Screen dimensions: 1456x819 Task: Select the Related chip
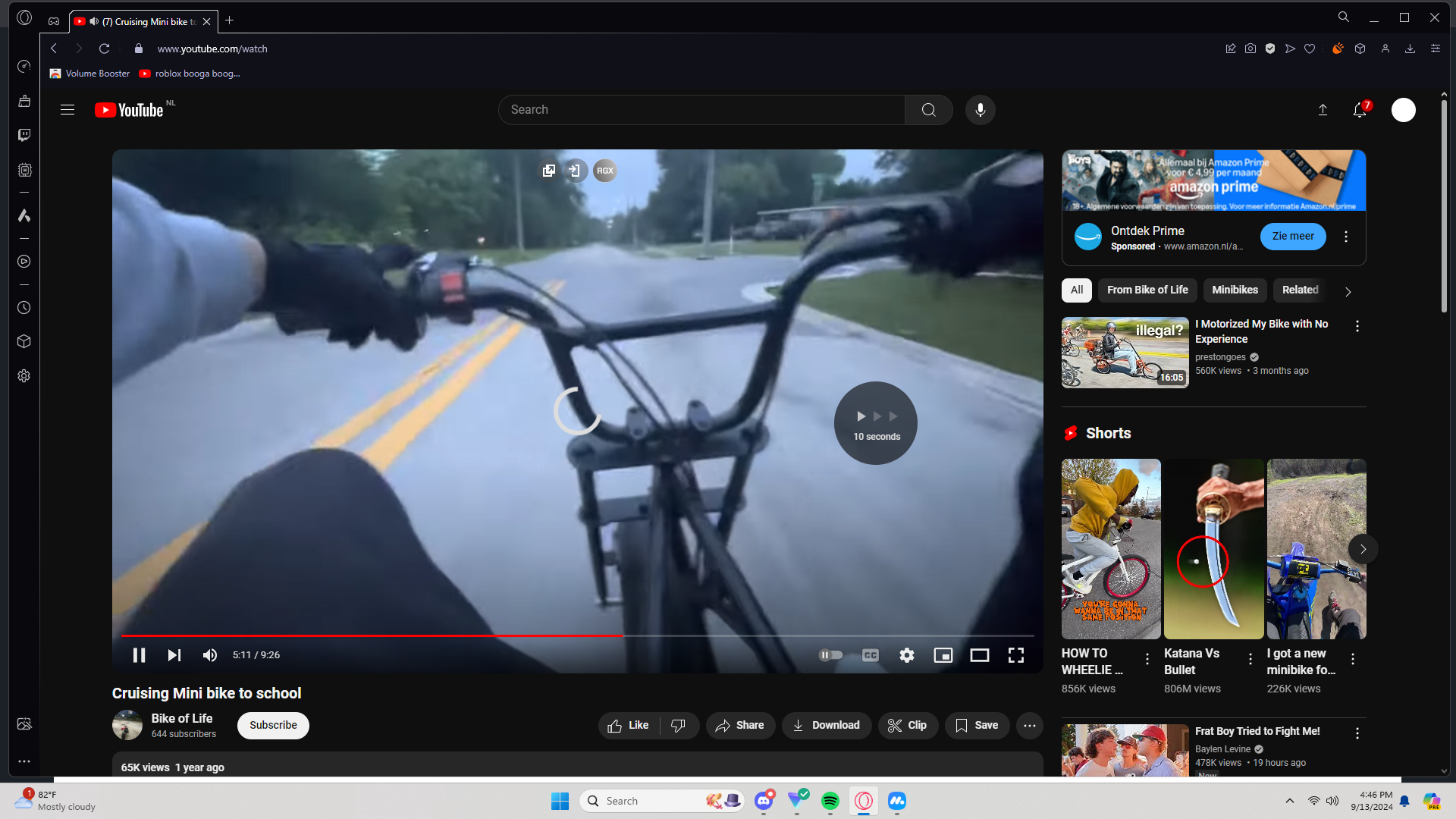1301,290
